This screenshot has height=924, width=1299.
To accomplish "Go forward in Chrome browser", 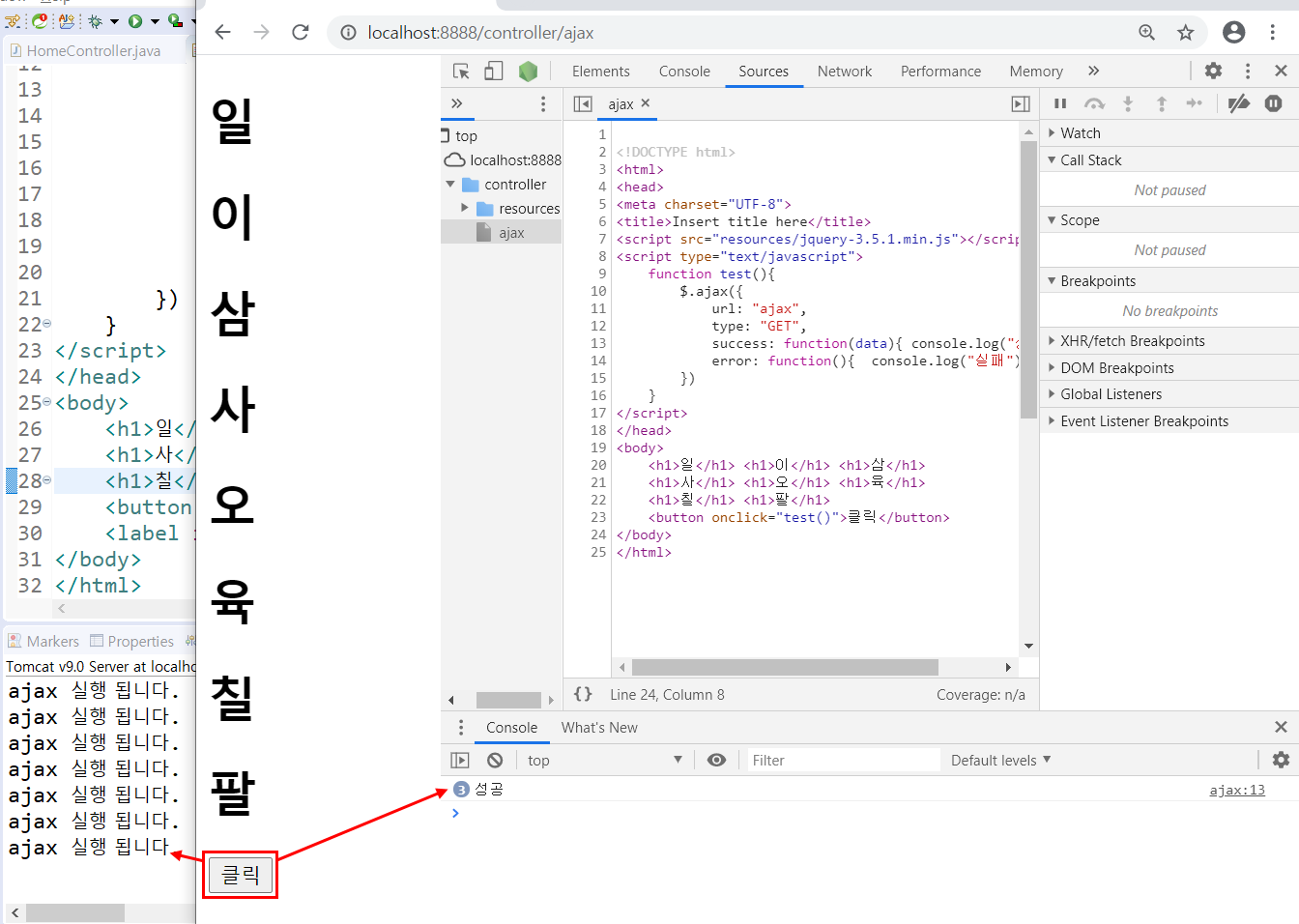I will (262, 32).
